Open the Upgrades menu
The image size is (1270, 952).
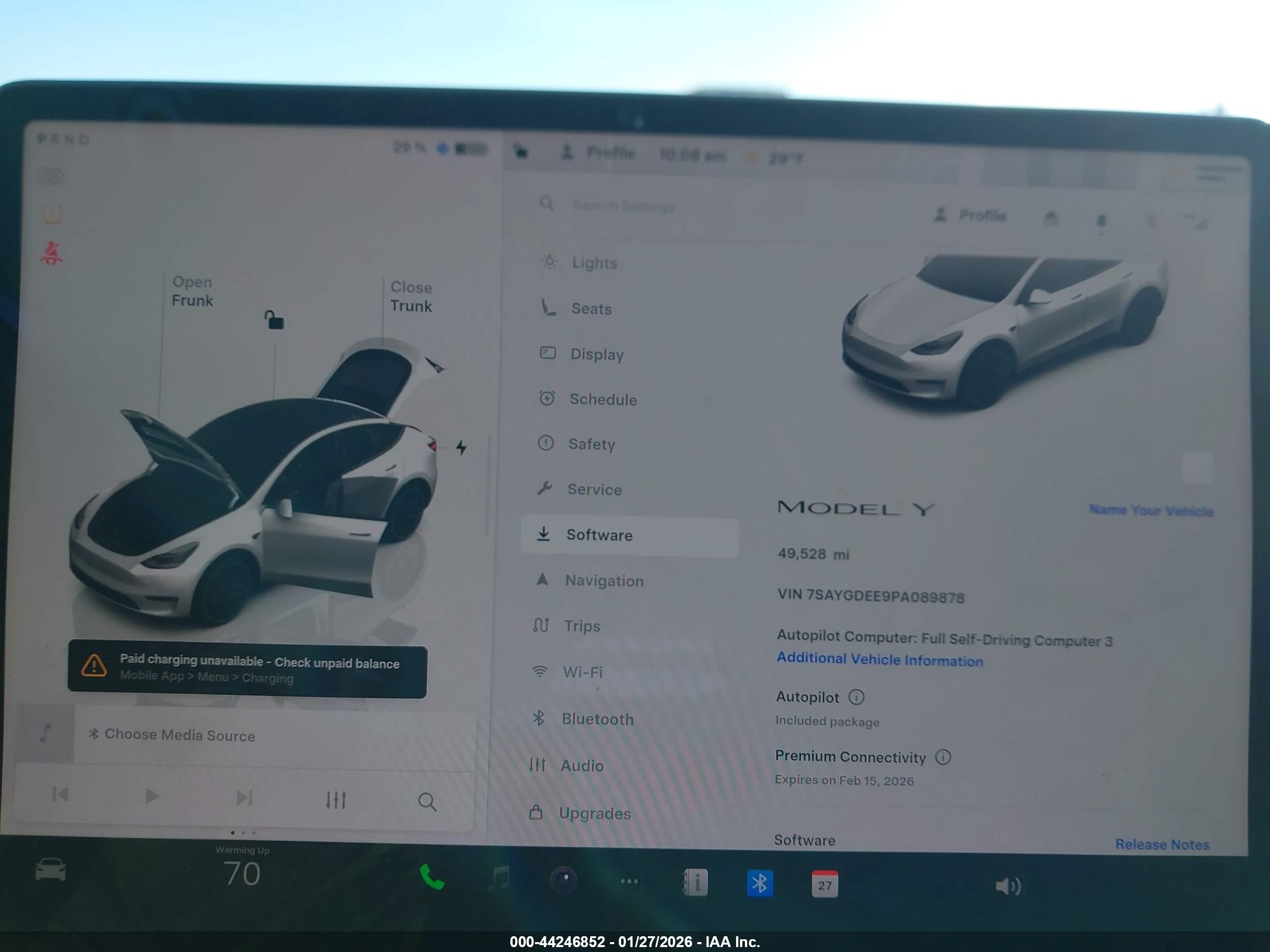point(579,814)
